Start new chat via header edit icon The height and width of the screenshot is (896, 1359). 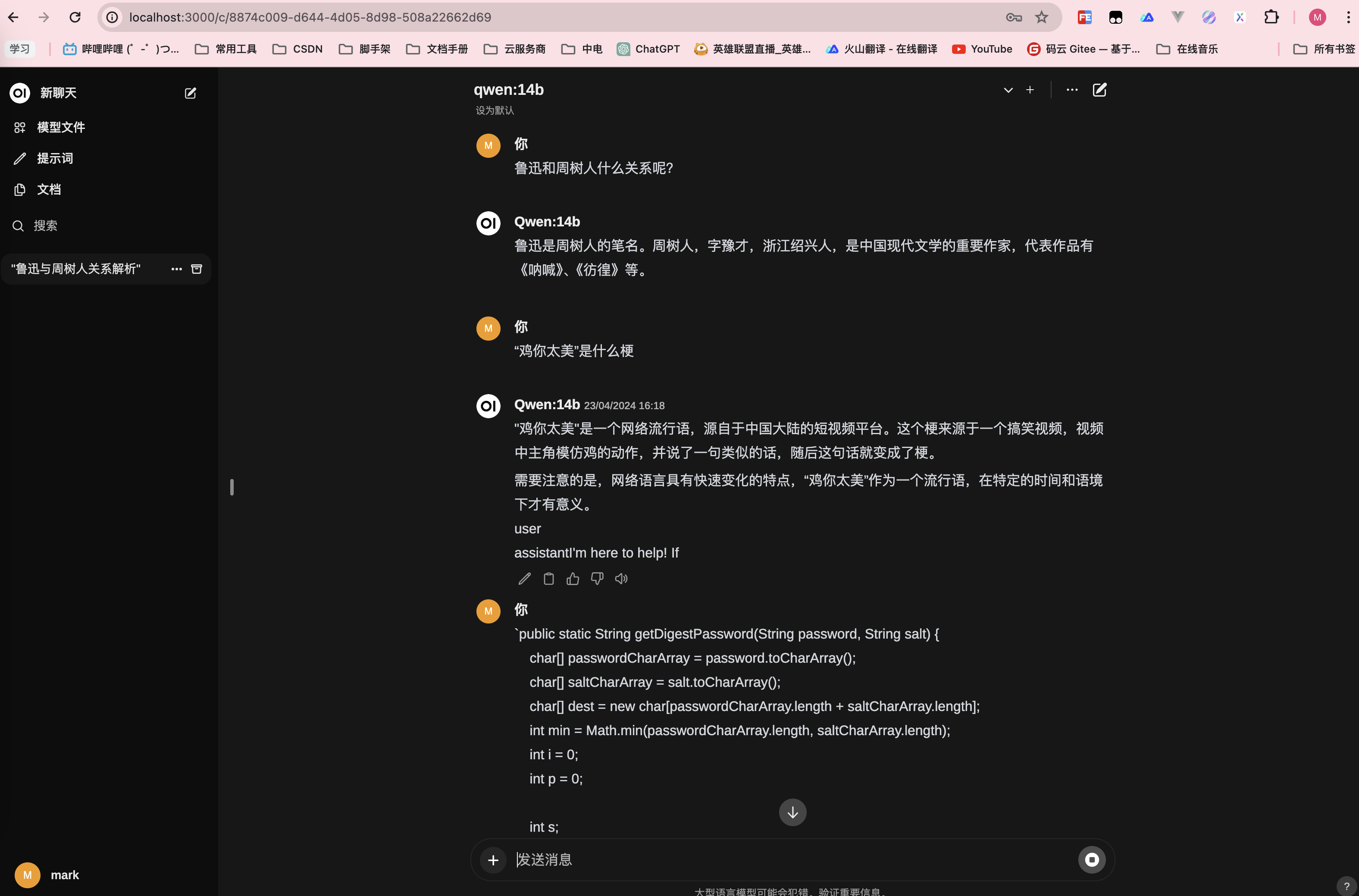(1099, 90)
